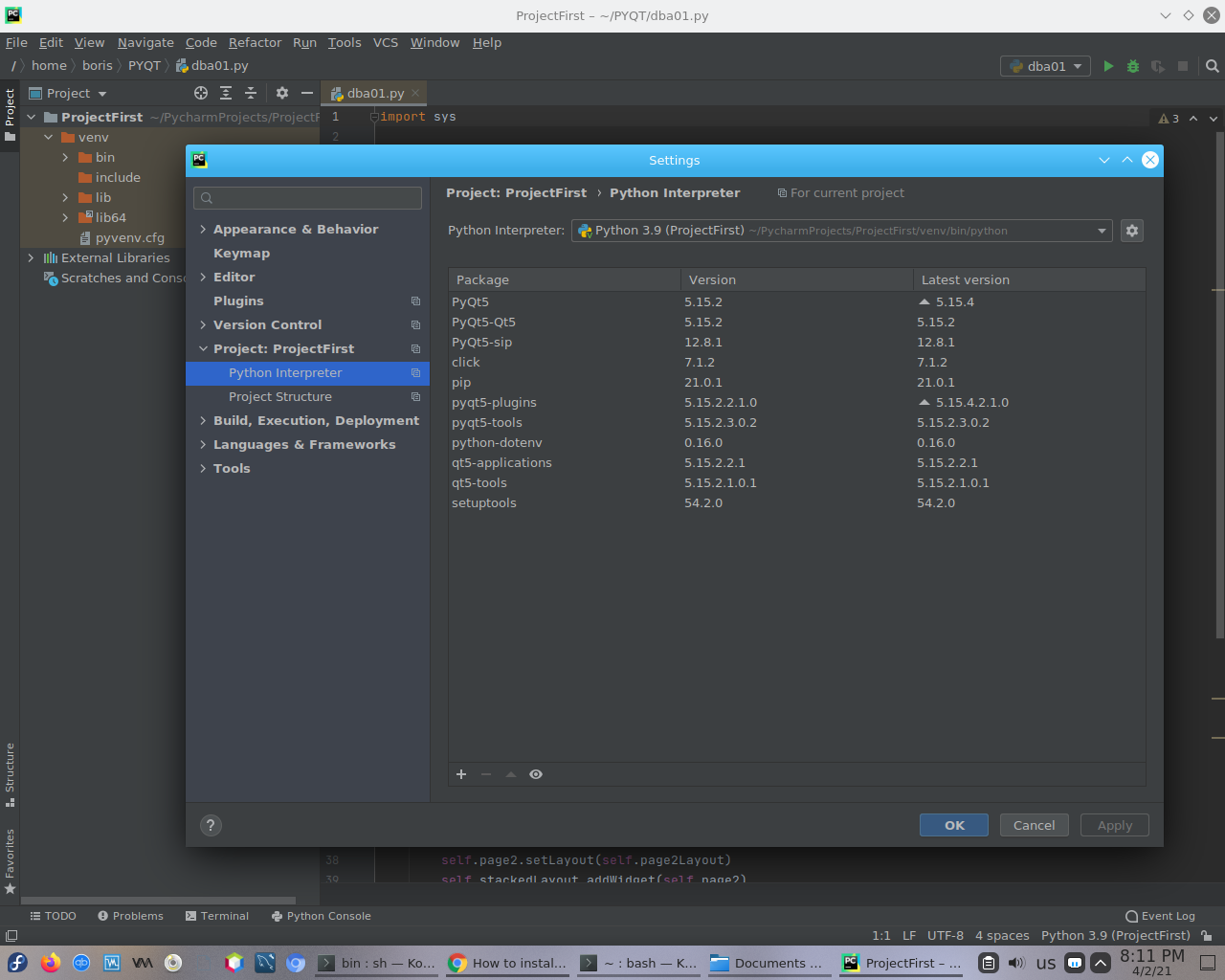
Task: Open the Refactor menu
Action: 255,43
